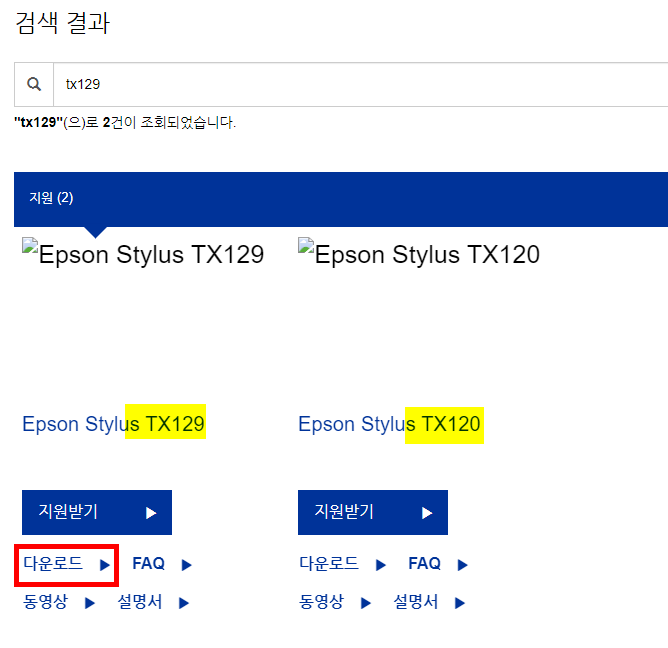This screenshot has height=648, width=668.
Task: Open broken thumbnail image for Epson Stylus TX120
Action: pos(419,254)
